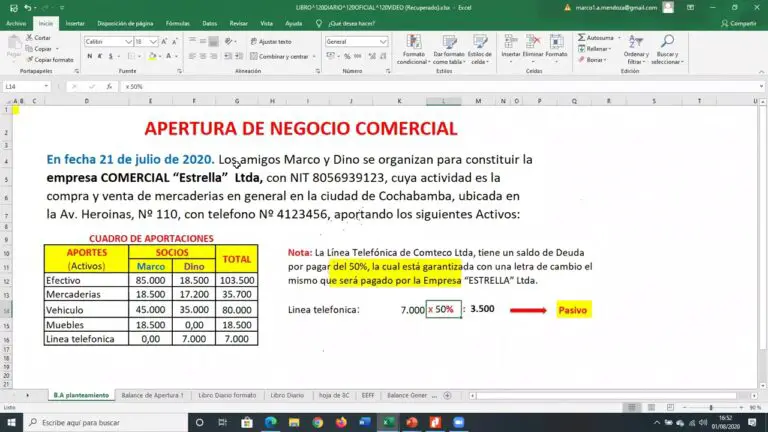Click Combinar y centrar button
The height and width of the screenshot is (432, 768).
point(280,56)
